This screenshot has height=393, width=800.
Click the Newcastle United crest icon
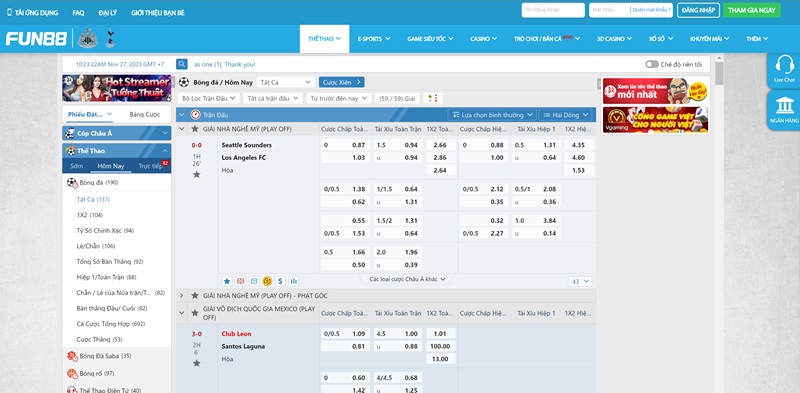(88, 39)
